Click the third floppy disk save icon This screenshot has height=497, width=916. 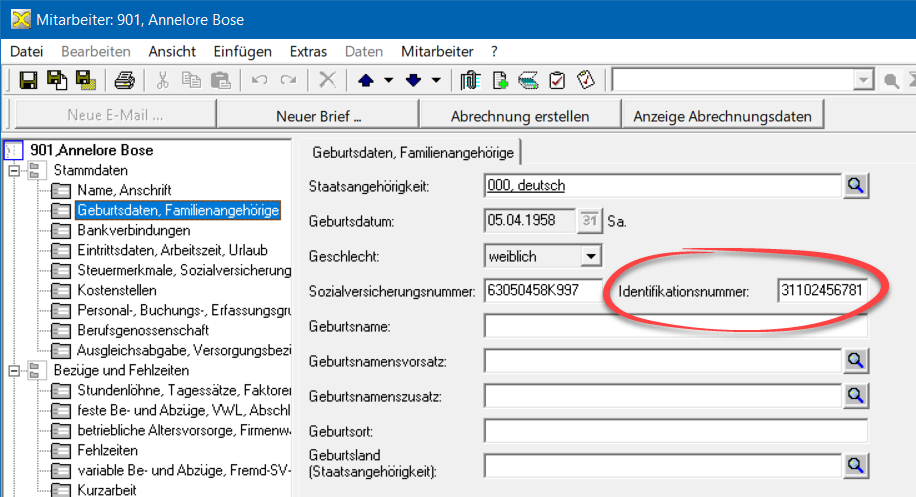coord(85,80)
